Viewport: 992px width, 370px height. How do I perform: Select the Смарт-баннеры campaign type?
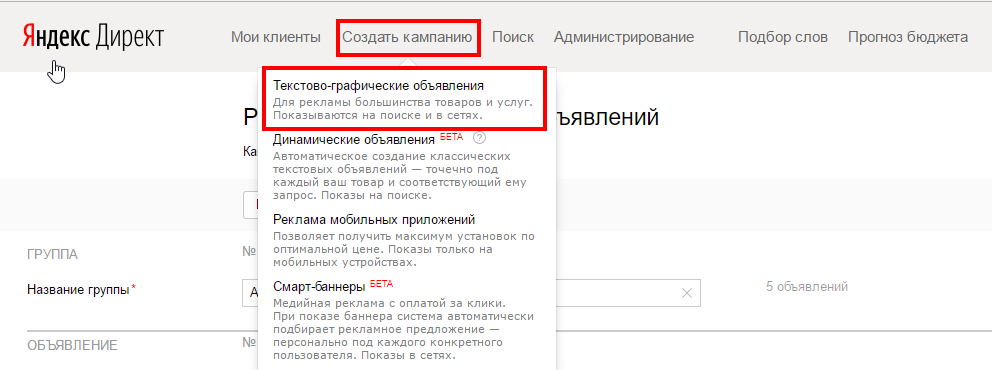319,287
